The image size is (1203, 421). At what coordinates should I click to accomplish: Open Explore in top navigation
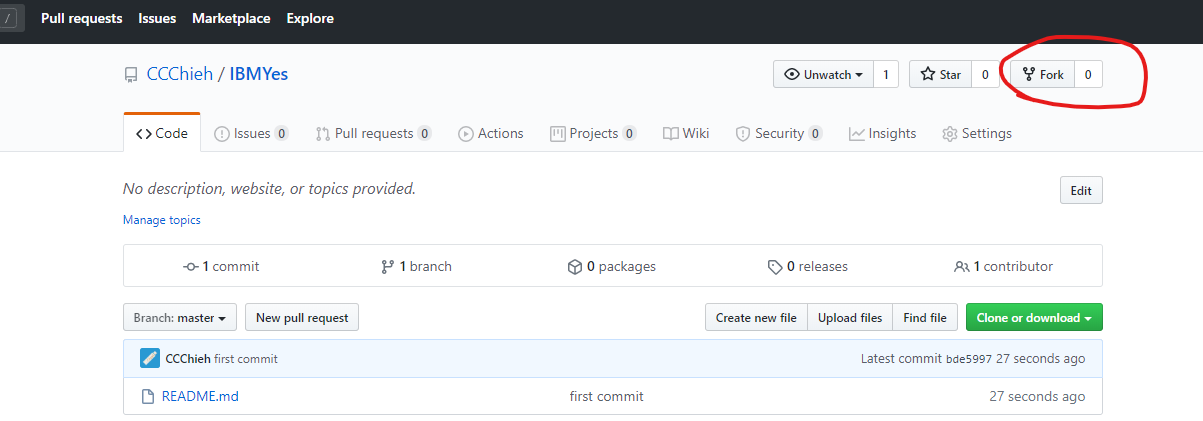pyautogui.click(x=310, y=18)
